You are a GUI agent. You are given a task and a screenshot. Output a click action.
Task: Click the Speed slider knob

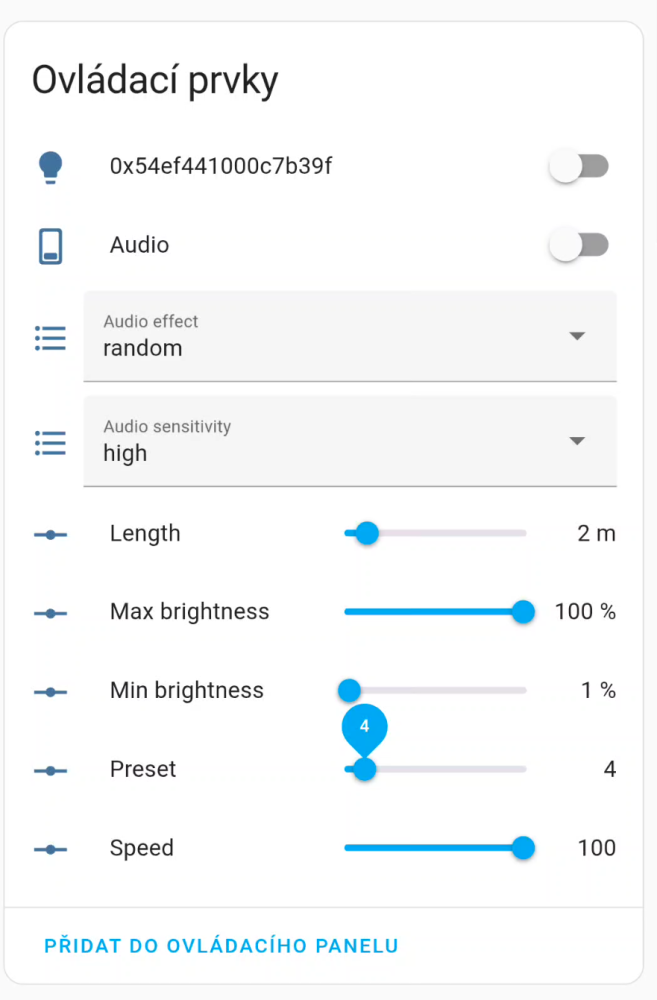point(523,848)
